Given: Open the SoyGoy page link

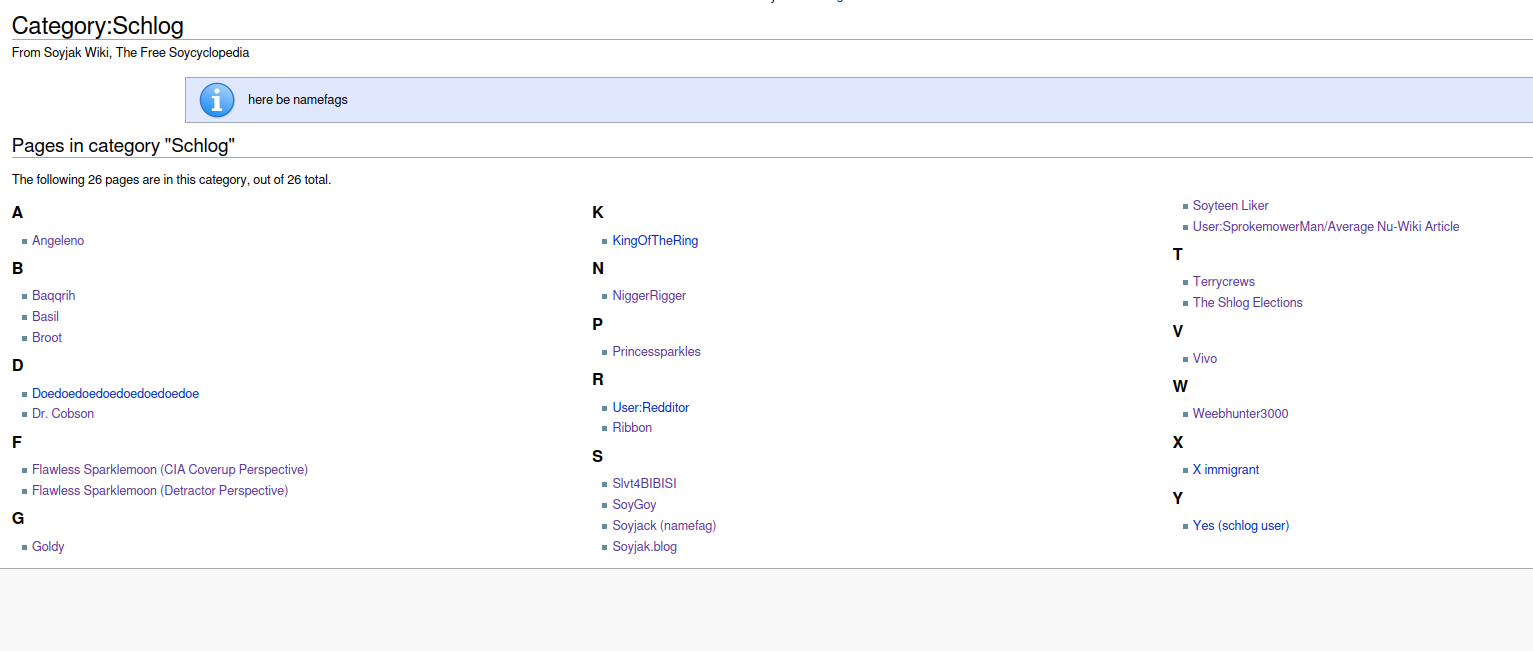Looking at the screenshot, I should point(635,505).
